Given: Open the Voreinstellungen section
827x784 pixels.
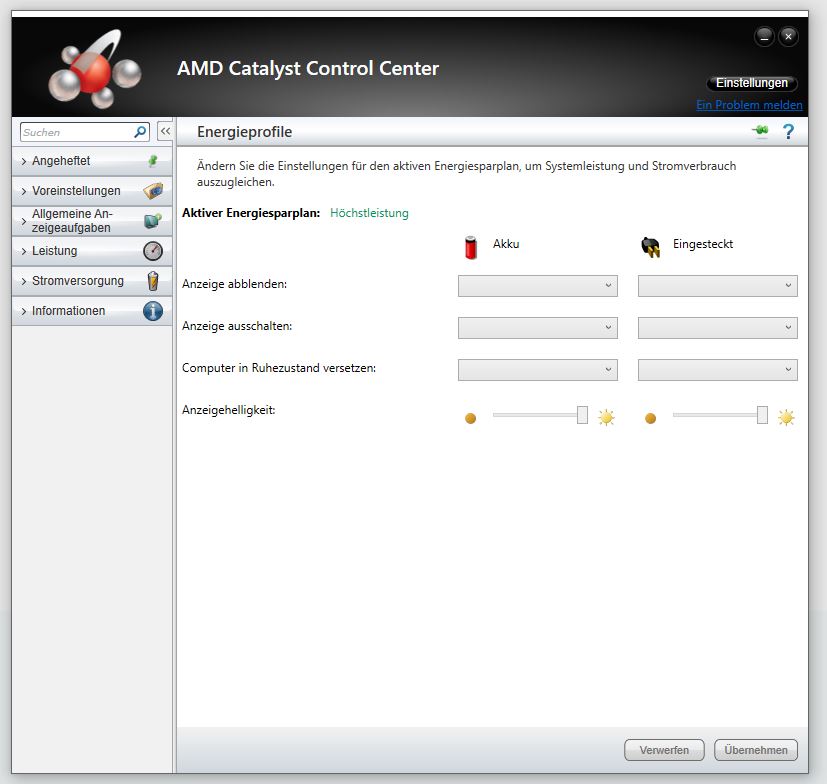Looking at the screenshot, I should (x=92, y=191).
